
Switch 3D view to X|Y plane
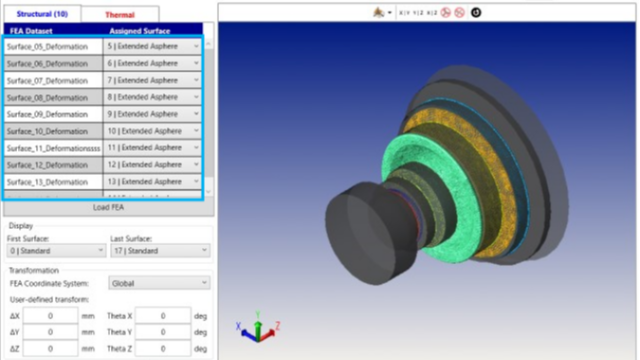tap(404, 13)
